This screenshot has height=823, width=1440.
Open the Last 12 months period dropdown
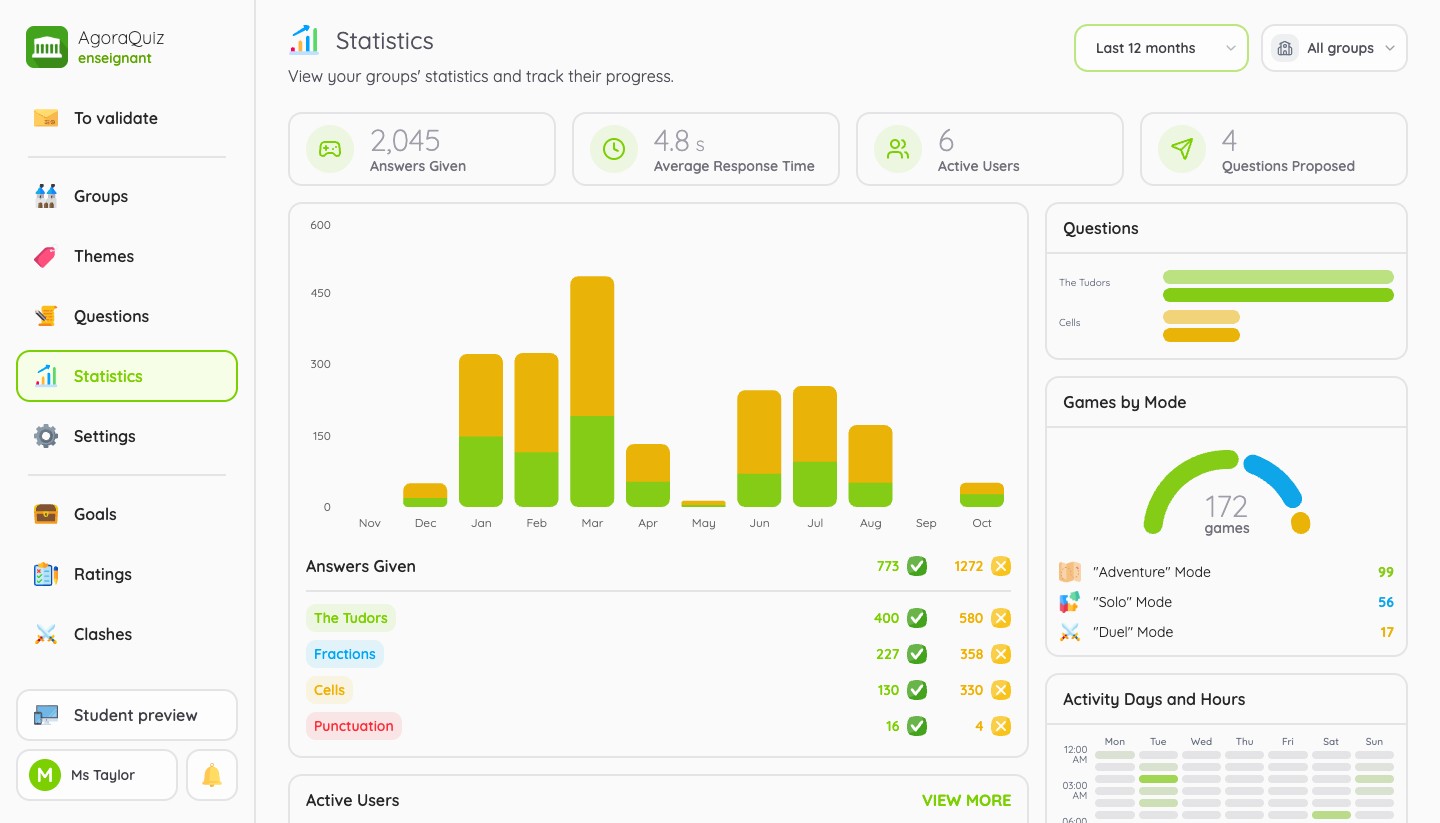tap(1161, 48)
